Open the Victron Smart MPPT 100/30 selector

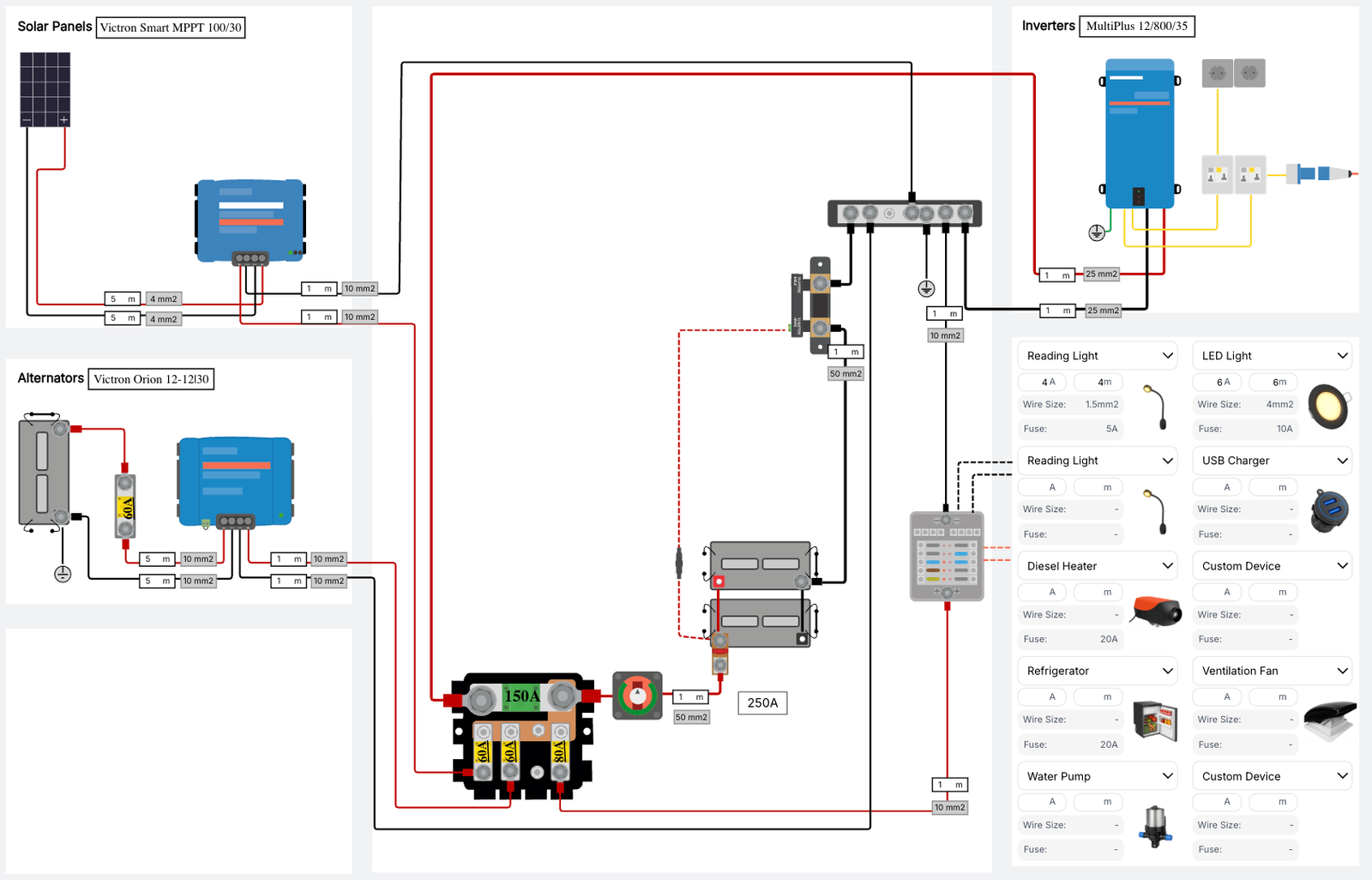pos(171,27)
